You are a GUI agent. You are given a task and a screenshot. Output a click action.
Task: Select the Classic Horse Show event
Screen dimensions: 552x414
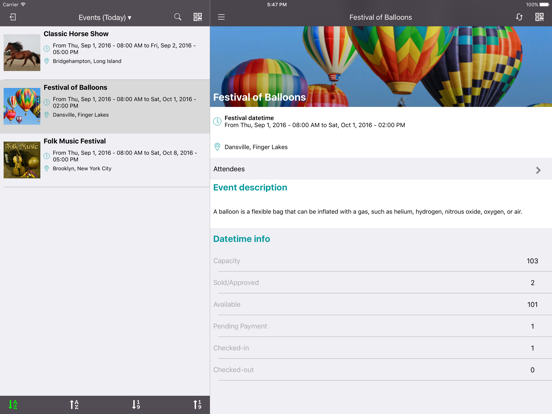[105, 52]
